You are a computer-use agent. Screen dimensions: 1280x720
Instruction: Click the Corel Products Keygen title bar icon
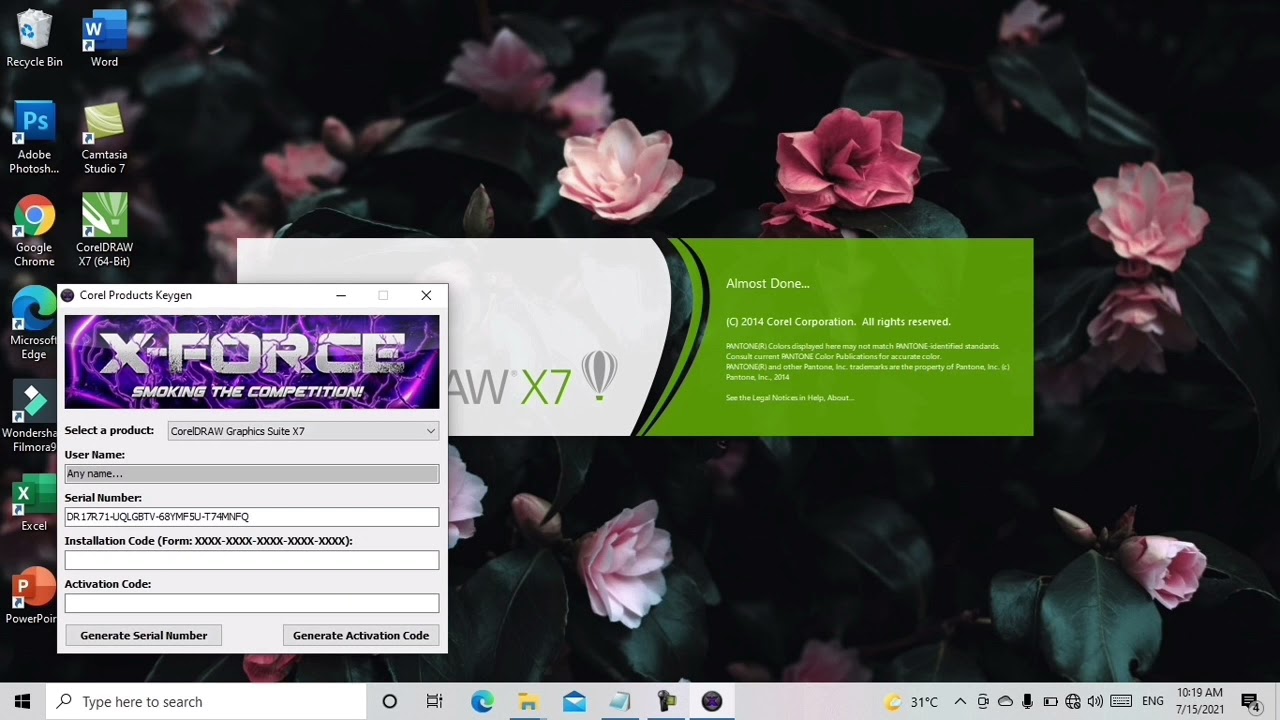(68, 295)
